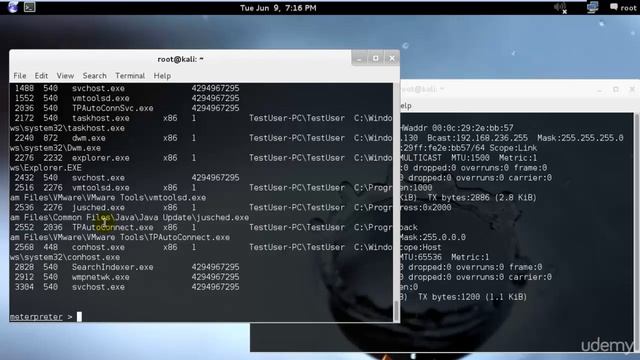Click PID 3304 of last svchost.exe row
The image size is (640, 360).
tap(24, 287)
